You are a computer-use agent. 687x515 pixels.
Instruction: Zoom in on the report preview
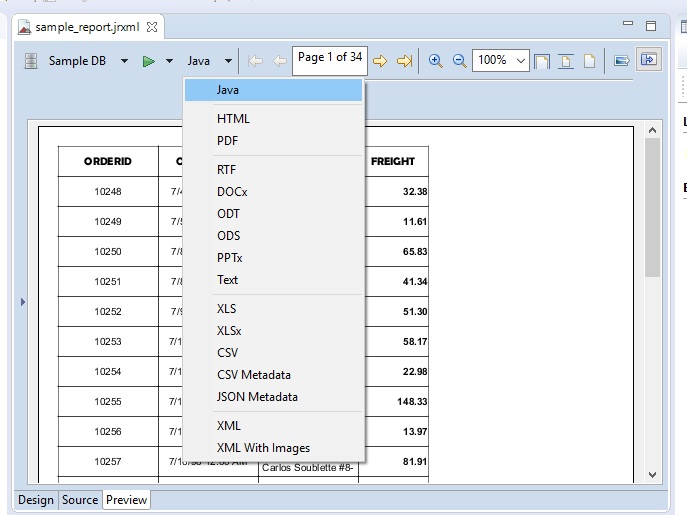pyautogui.click(x=435, y=60)
